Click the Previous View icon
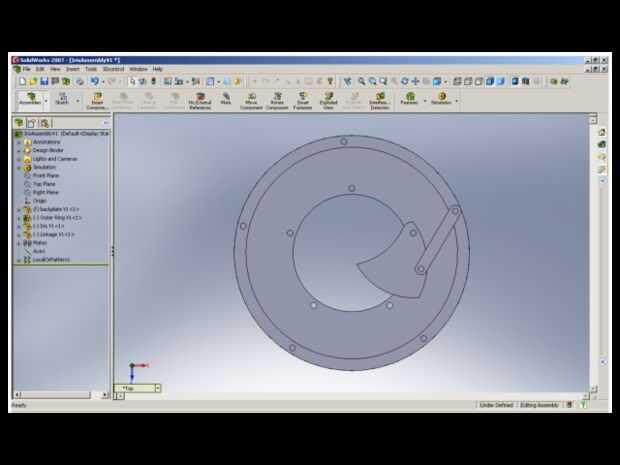This screenshot has height=465, width=620. point(347,81)
